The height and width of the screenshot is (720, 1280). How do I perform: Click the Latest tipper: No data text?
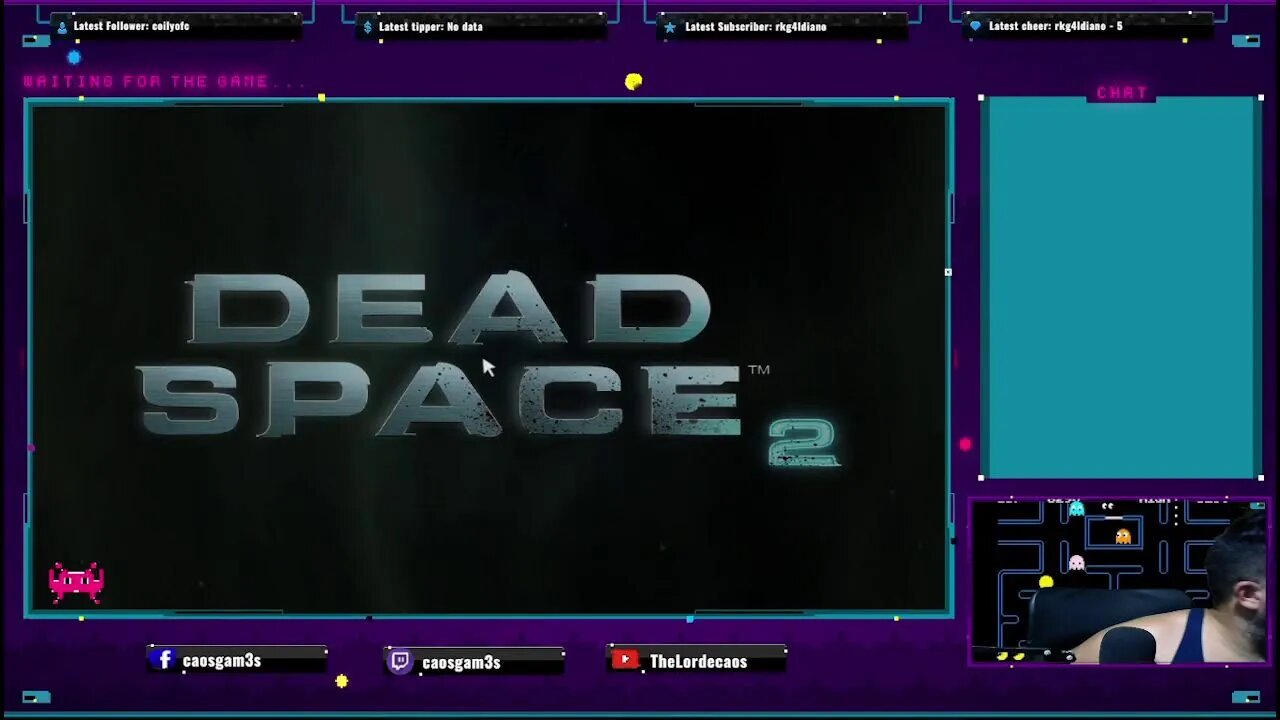[x=430, y=27]
